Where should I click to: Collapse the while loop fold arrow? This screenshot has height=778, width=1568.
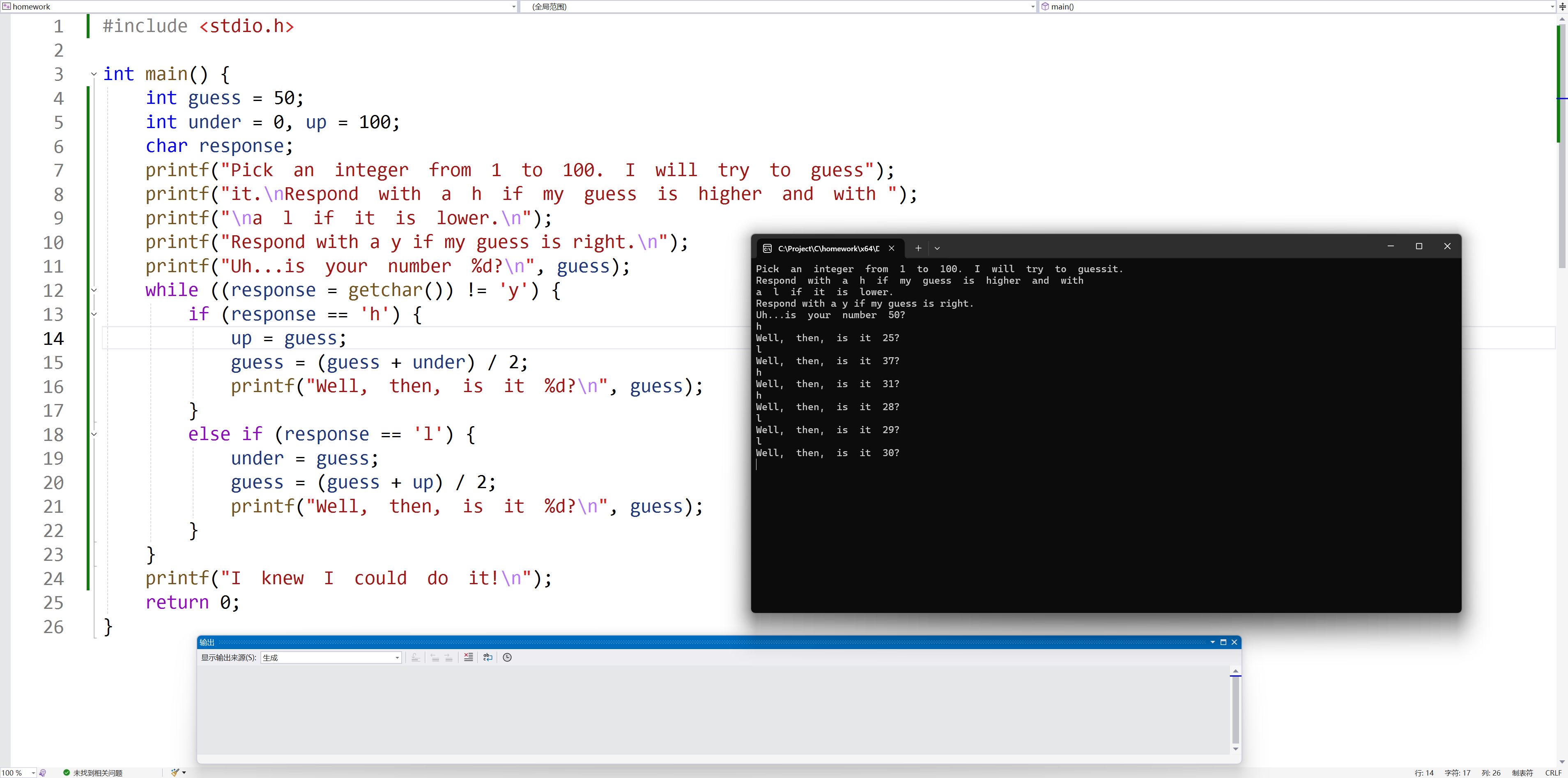pyautogui.click(x=94, y=290)
